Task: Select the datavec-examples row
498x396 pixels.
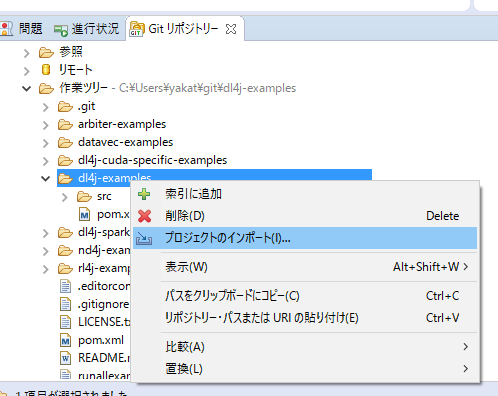Action: 126,143
